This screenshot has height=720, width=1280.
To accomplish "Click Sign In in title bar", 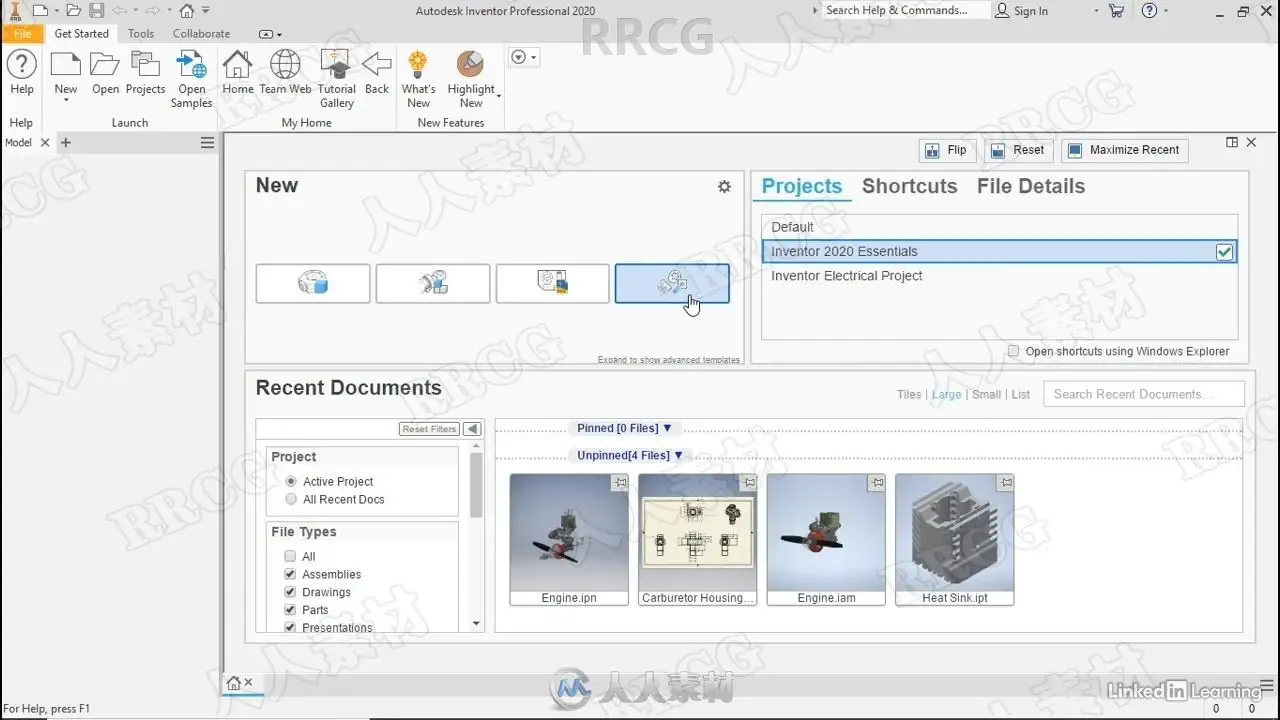I will (1021, 11).
